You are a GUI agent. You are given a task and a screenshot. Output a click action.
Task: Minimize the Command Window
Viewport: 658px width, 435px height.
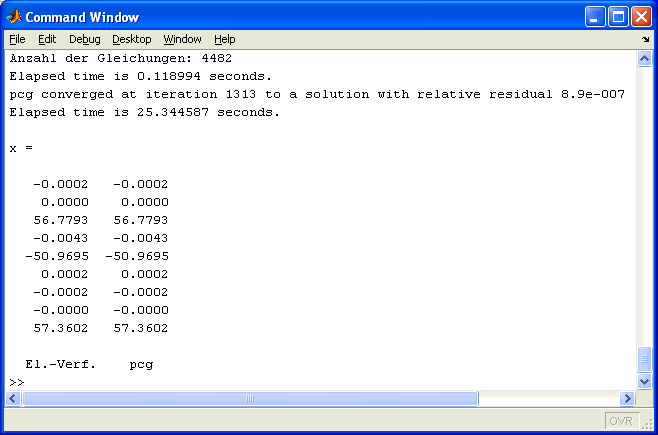pyautogui.click(x=594, y=17)
